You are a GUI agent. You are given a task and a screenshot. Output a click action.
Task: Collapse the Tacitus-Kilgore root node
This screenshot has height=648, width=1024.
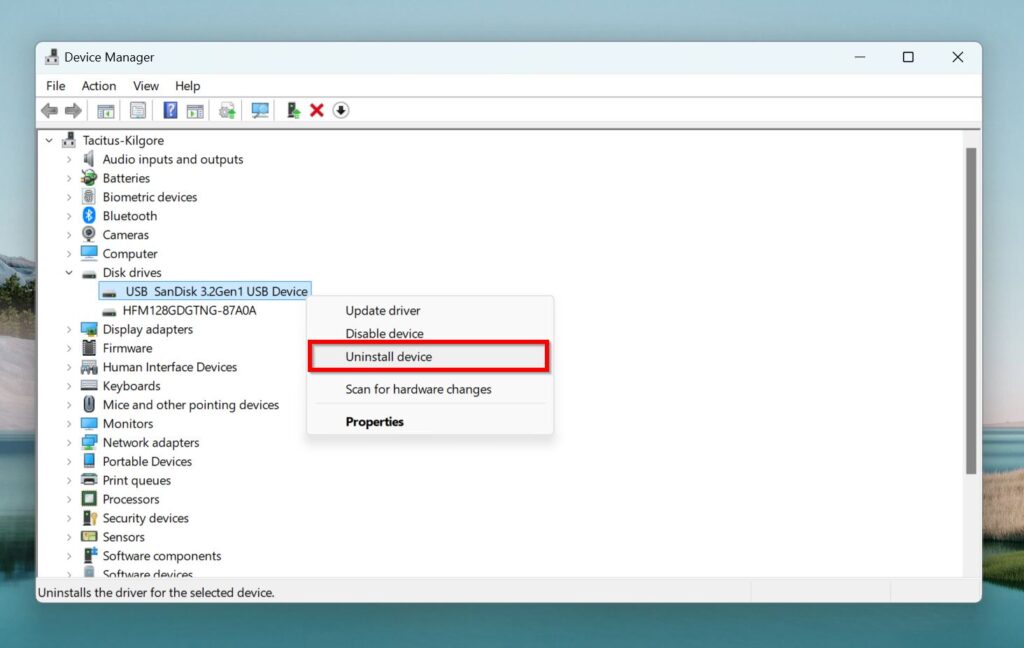click(49, 141)
